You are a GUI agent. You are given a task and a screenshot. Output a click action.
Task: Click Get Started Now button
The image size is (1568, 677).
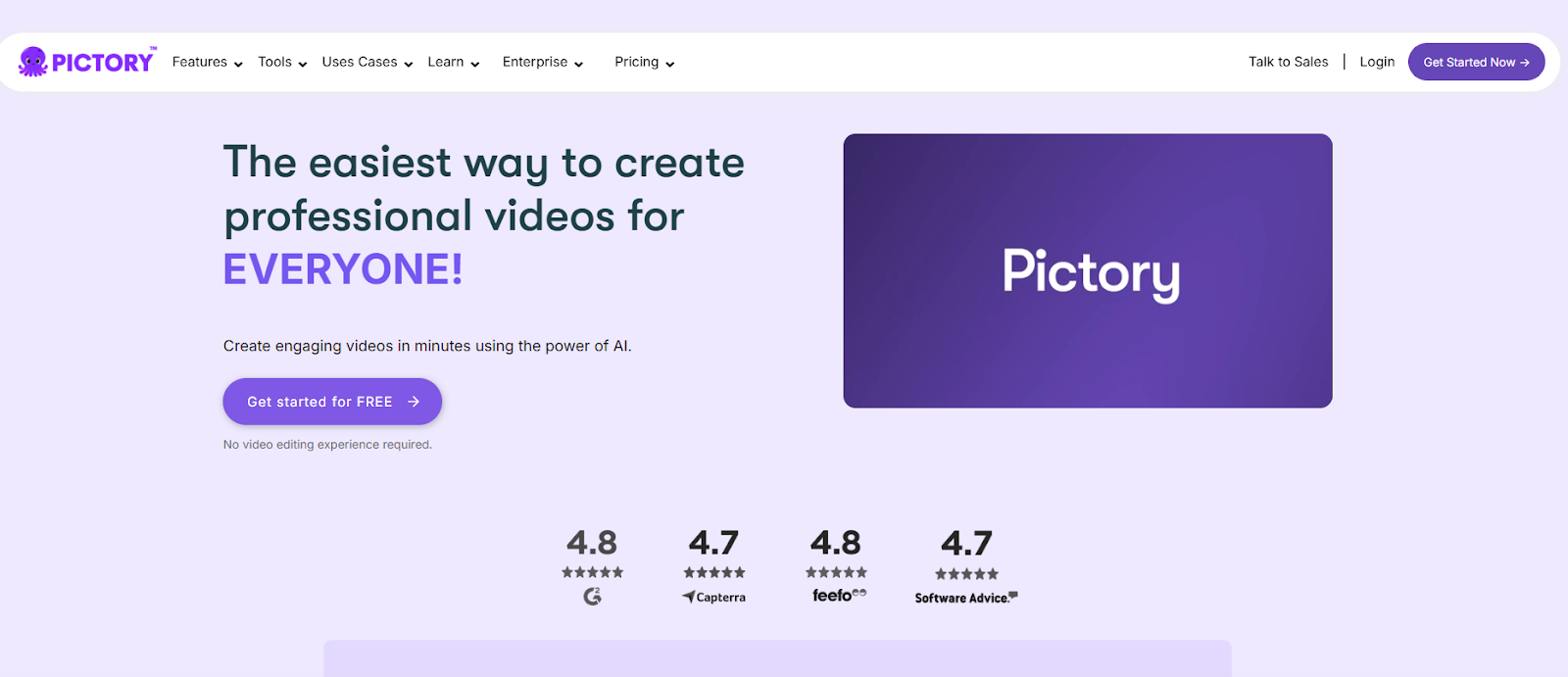point(1477,62)
